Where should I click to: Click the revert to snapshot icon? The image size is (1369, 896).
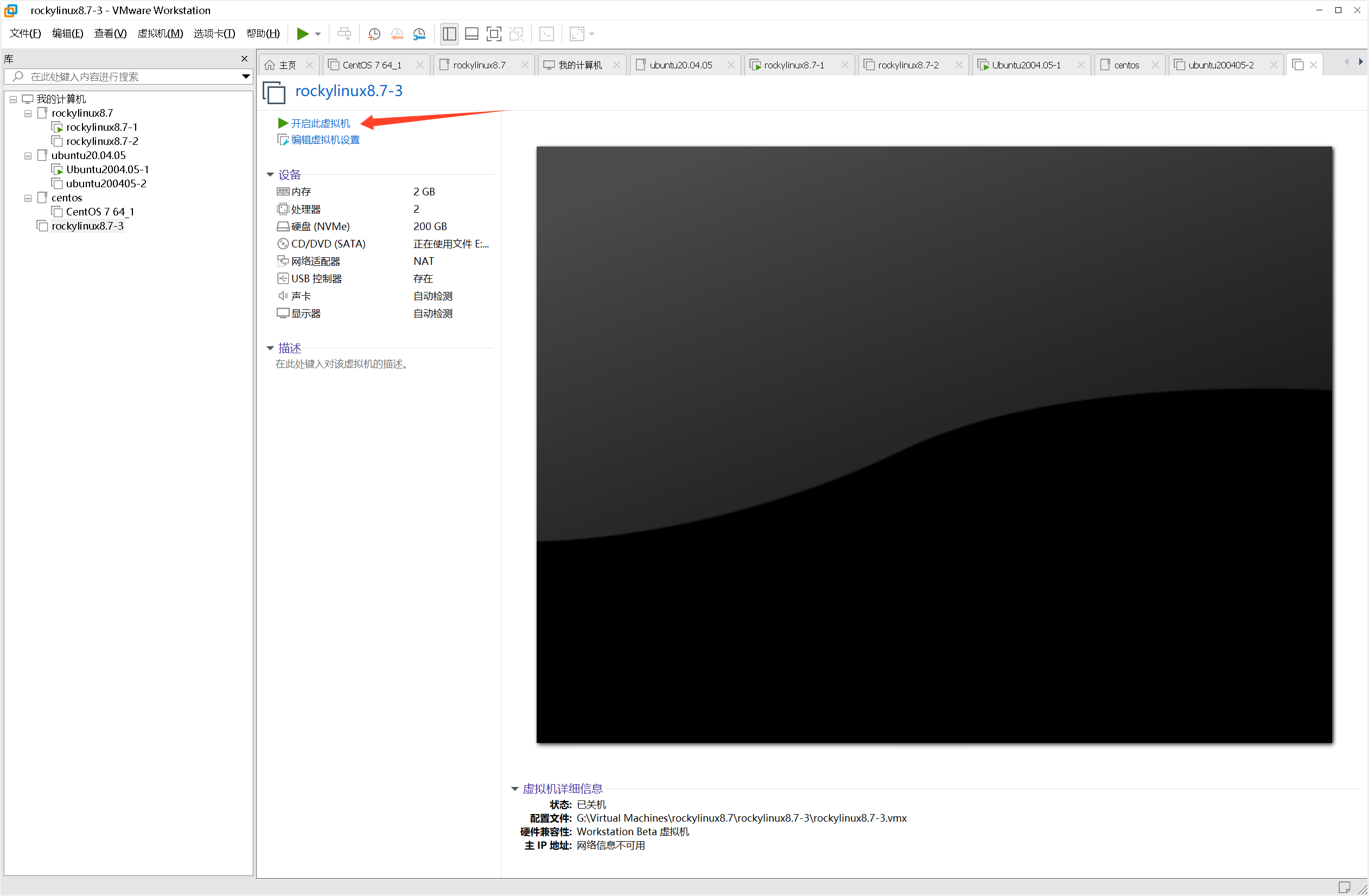(397, 34)
